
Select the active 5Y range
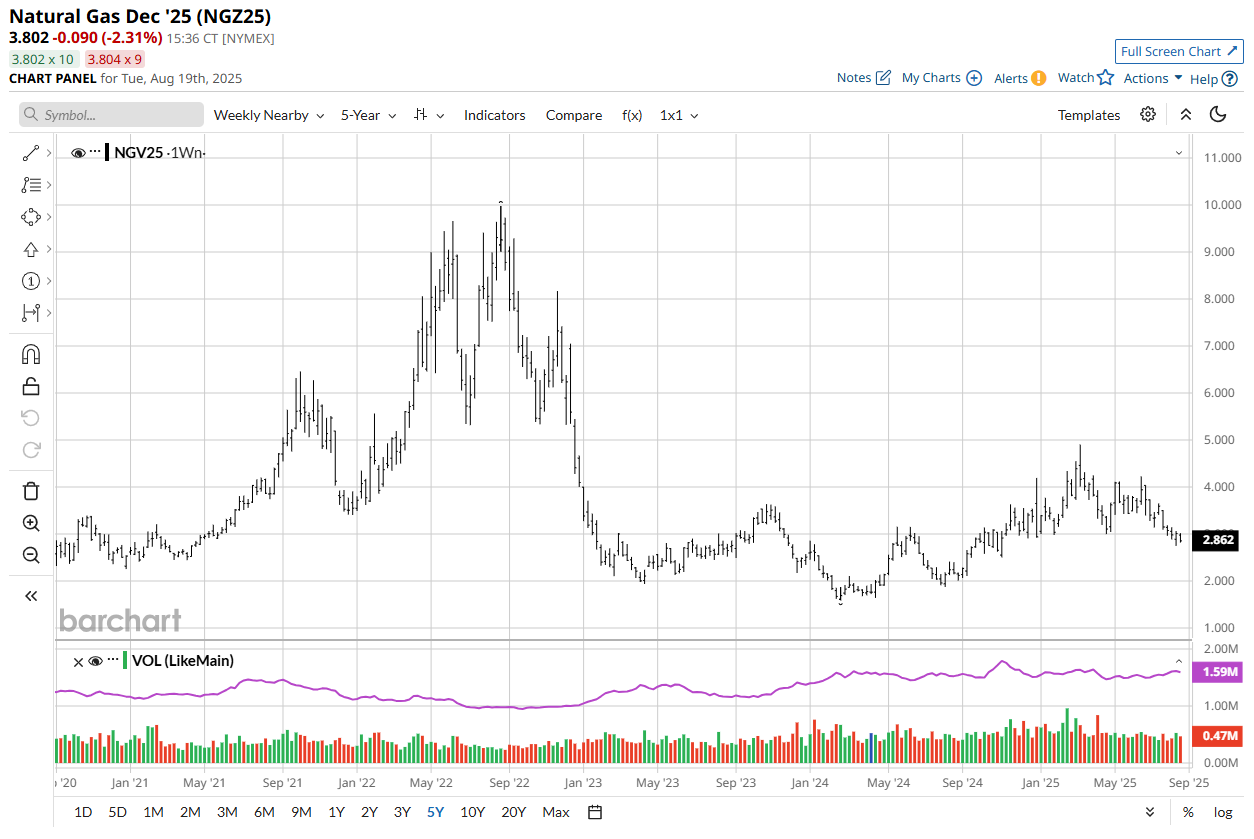tap(435, 812)
